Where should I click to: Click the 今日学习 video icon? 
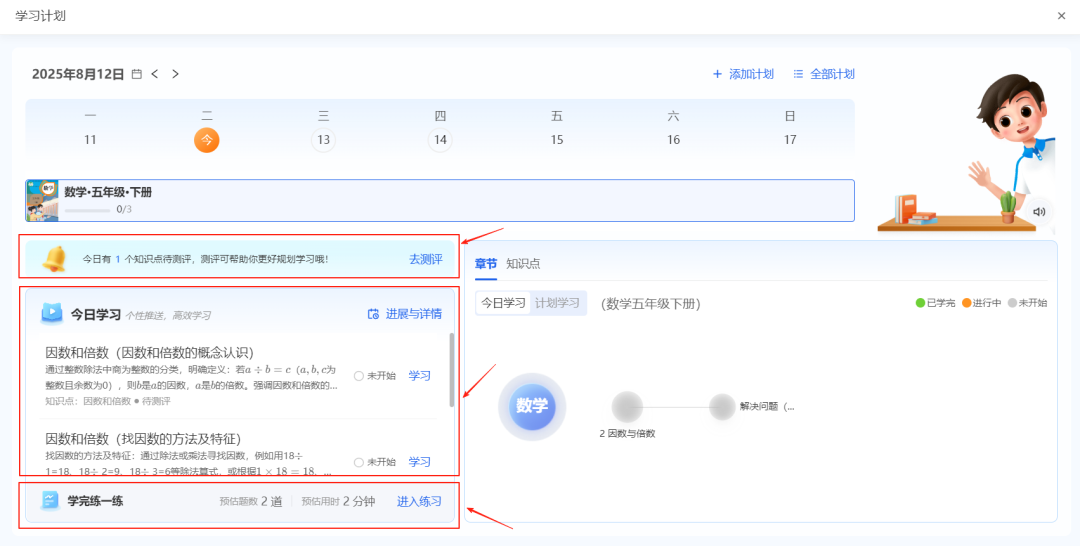pos(52,314)
